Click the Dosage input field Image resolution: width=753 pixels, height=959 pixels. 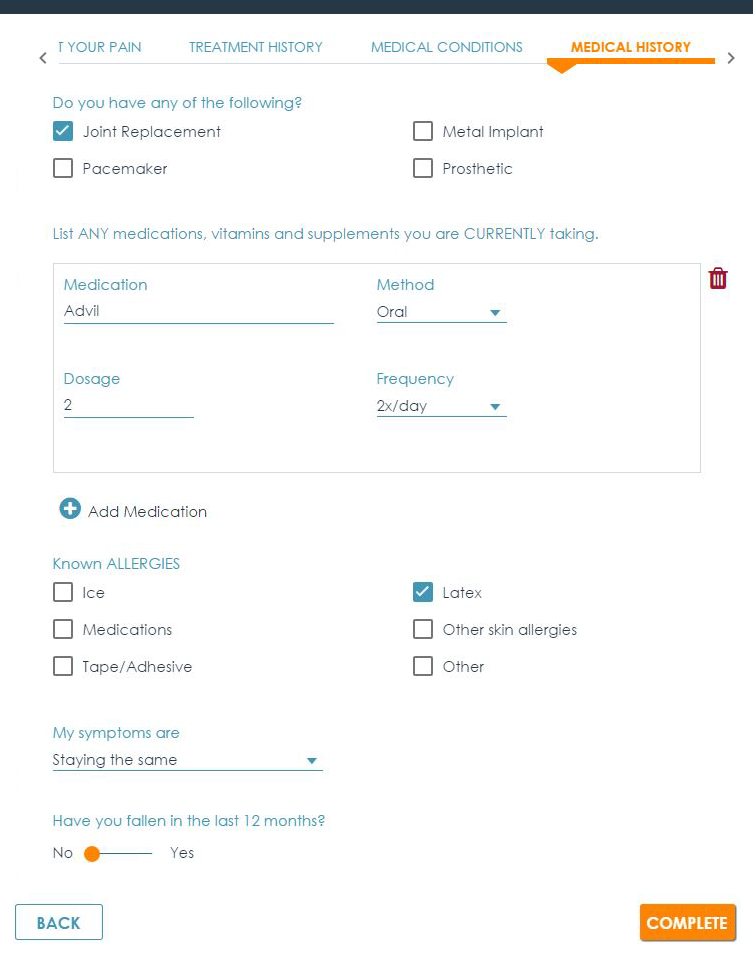(x=128, y=405)
